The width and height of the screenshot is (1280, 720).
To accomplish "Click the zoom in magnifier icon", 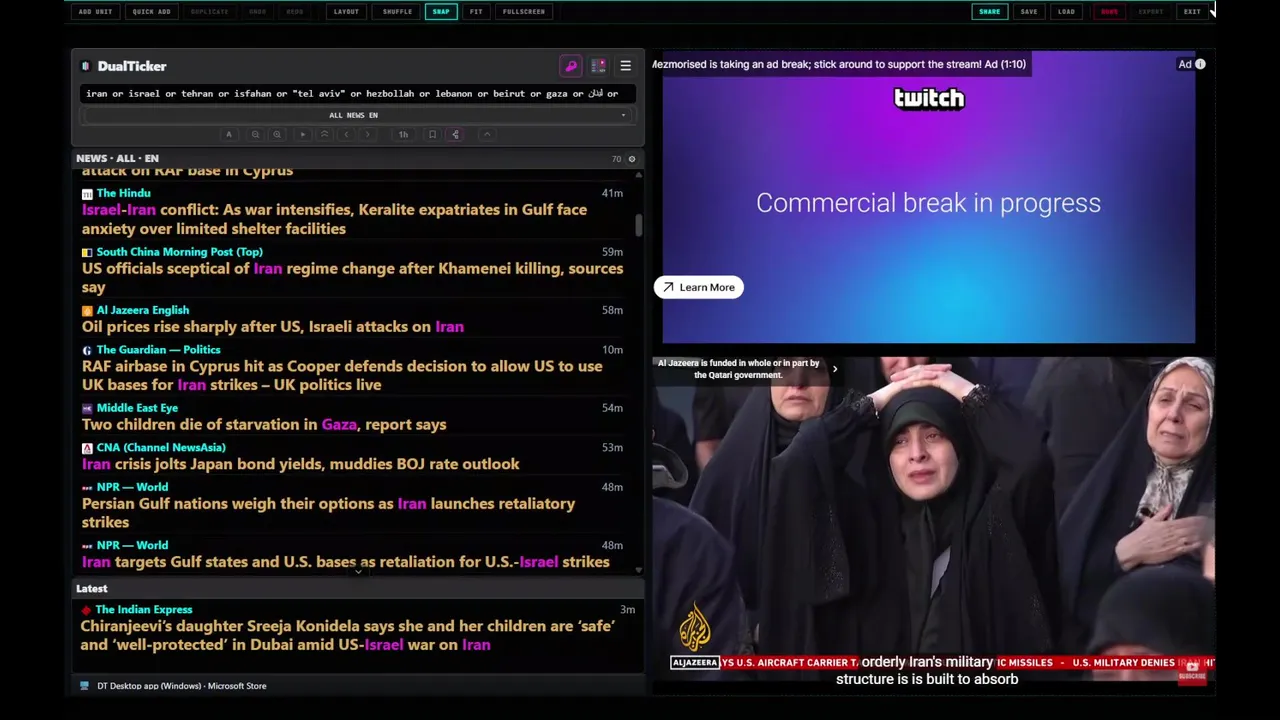I will pyautogui.click(x=277, y=134).
